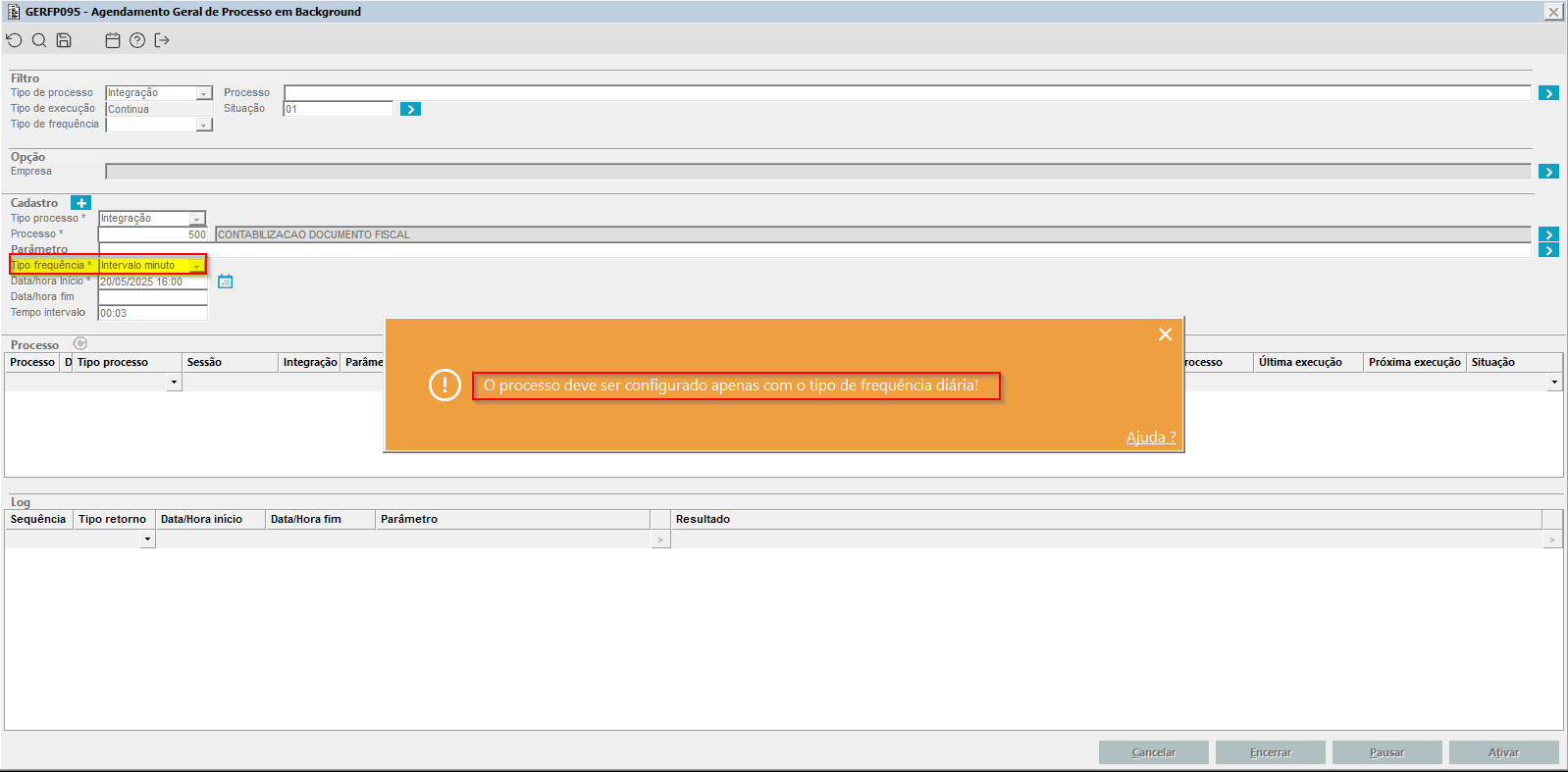Click the Tipo retorno column header
Screen dimensions: 1568x772
point(114,520)
